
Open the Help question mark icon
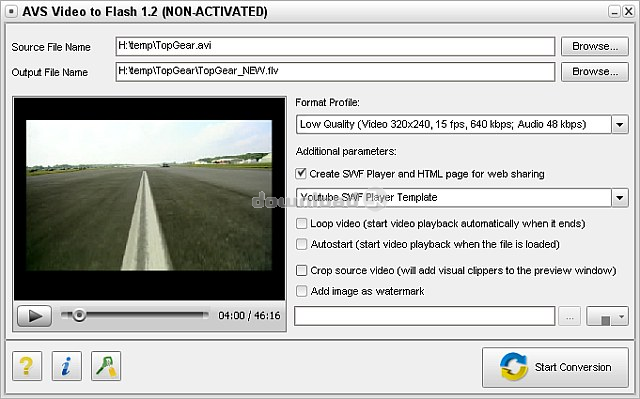(x=27, y=366)
